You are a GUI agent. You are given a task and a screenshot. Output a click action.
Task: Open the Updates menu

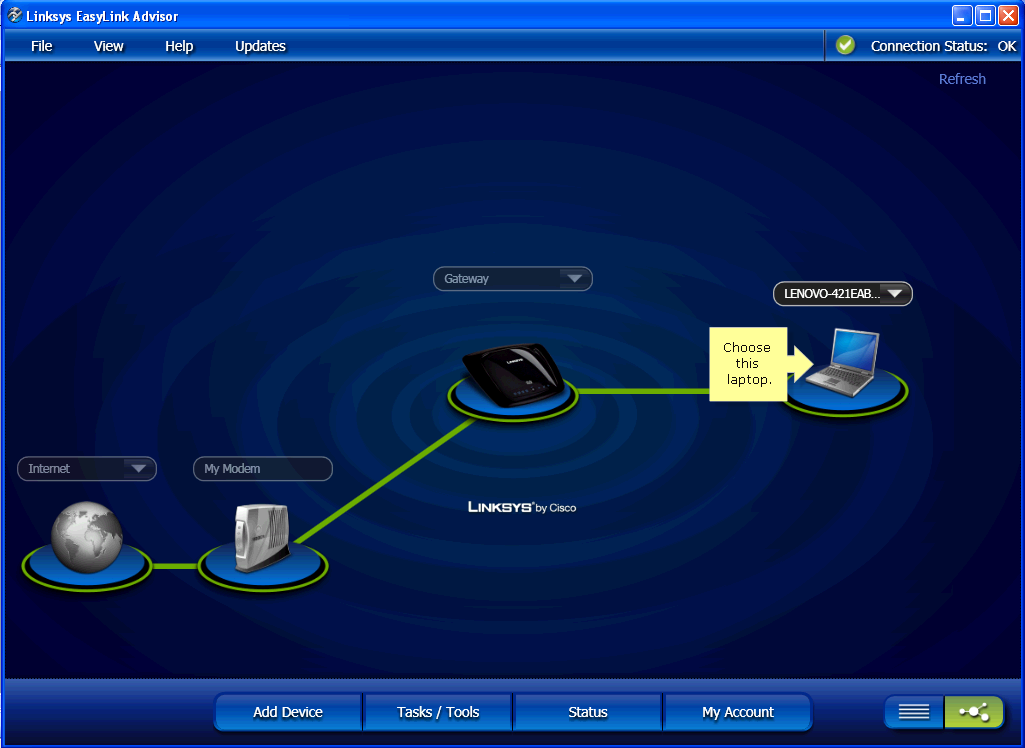pyautogui.click(x=260, y=46)
